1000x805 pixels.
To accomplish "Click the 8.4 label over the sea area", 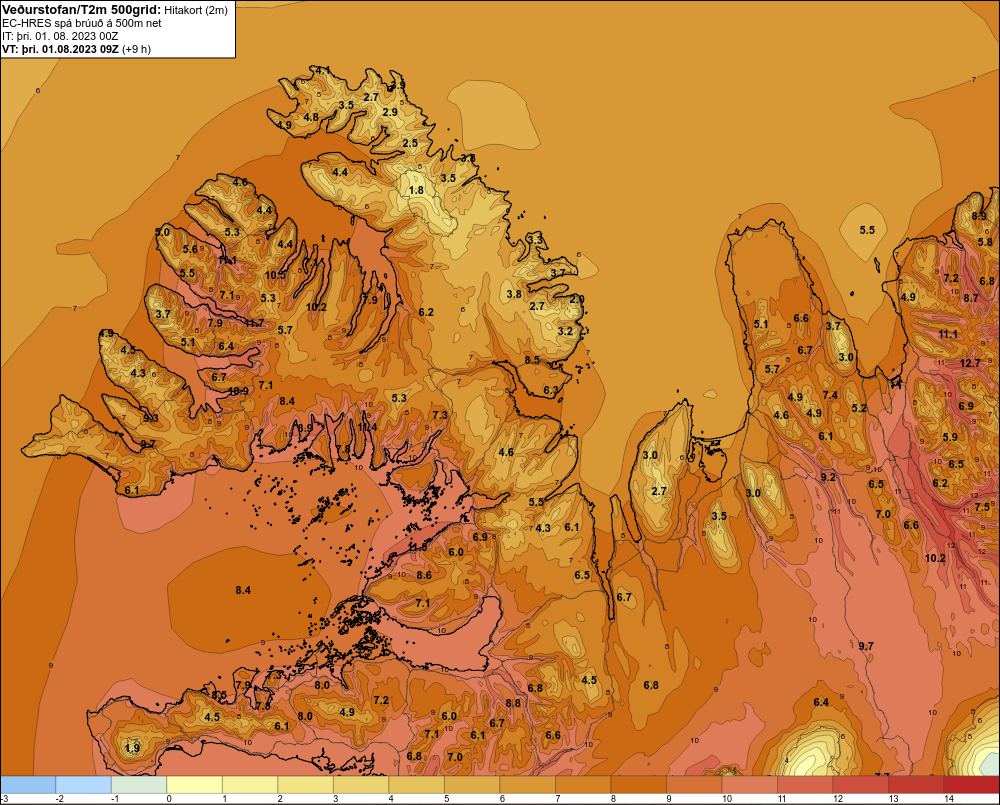I will [x=243, y=590].
